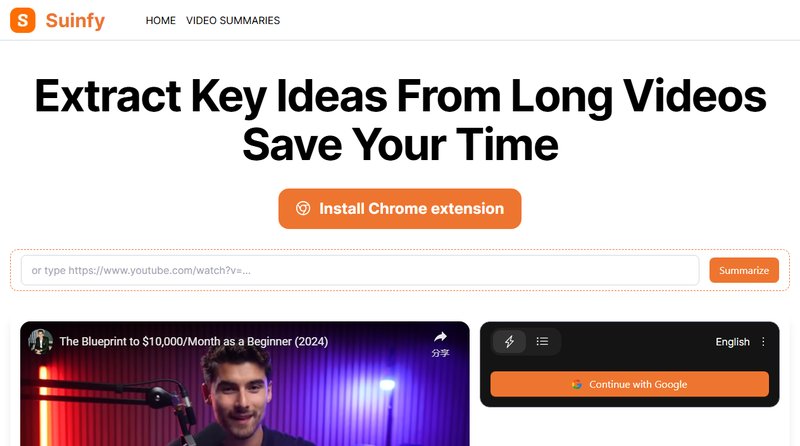Open the three-dot more options menu

point(763,342)
